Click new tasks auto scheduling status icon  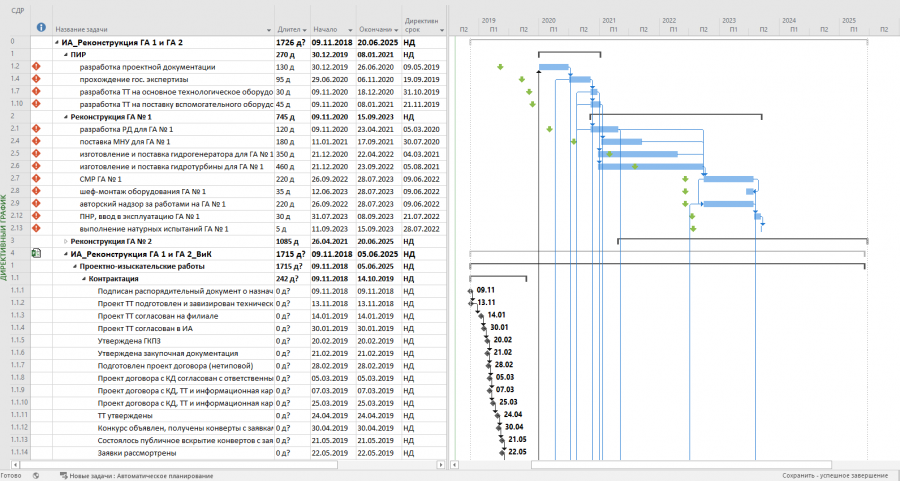(x=63, y=475)
